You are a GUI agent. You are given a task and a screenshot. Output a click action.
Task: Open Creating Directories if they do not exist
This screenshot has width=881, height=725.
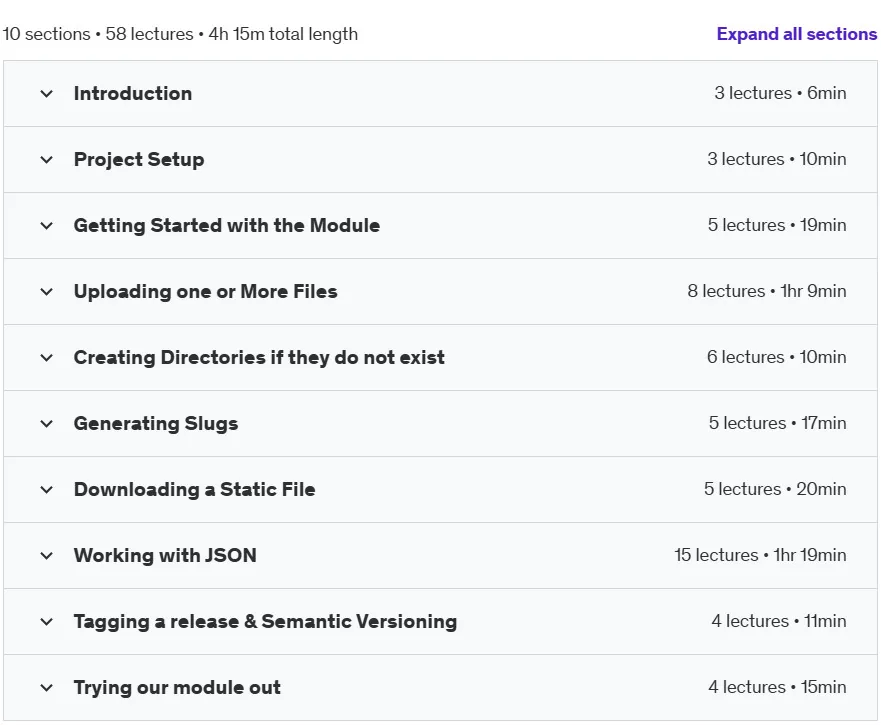coord(259,357)
